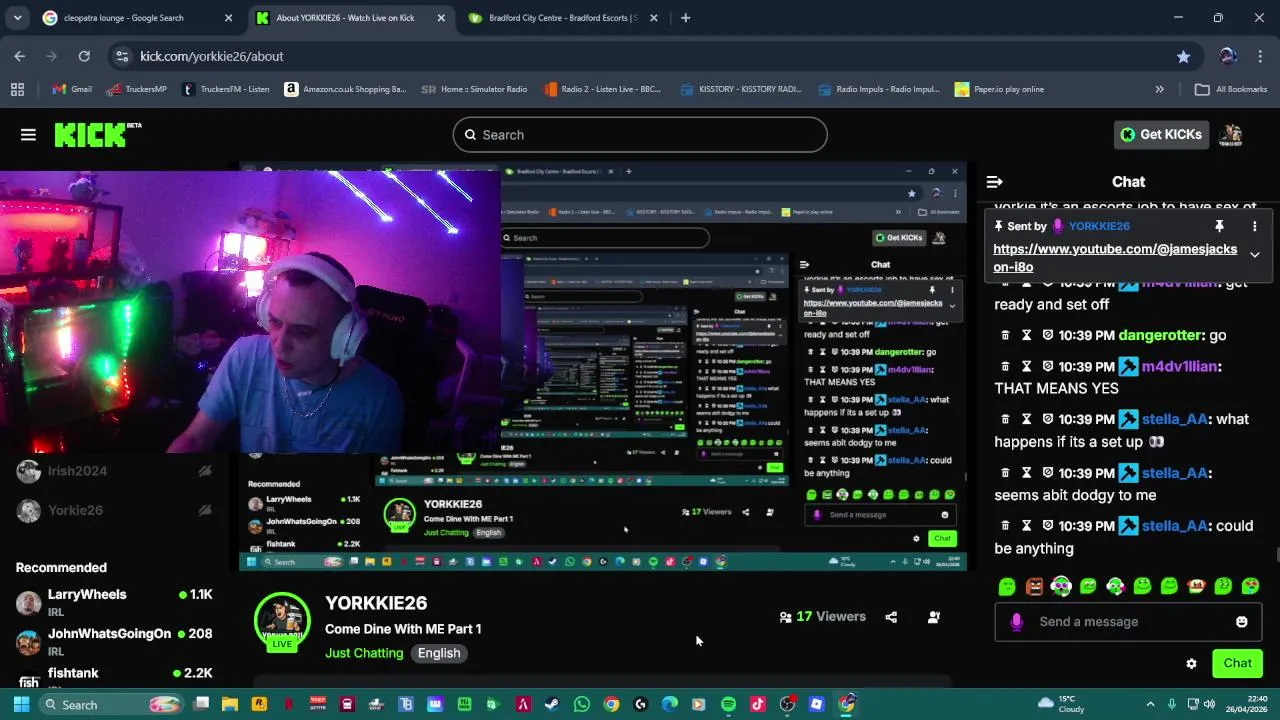This screenshot has width=1280, height=720.
Task: Ban dangerotter using the shield icon
Action: pyautogui.click(x=1047, y=336)
